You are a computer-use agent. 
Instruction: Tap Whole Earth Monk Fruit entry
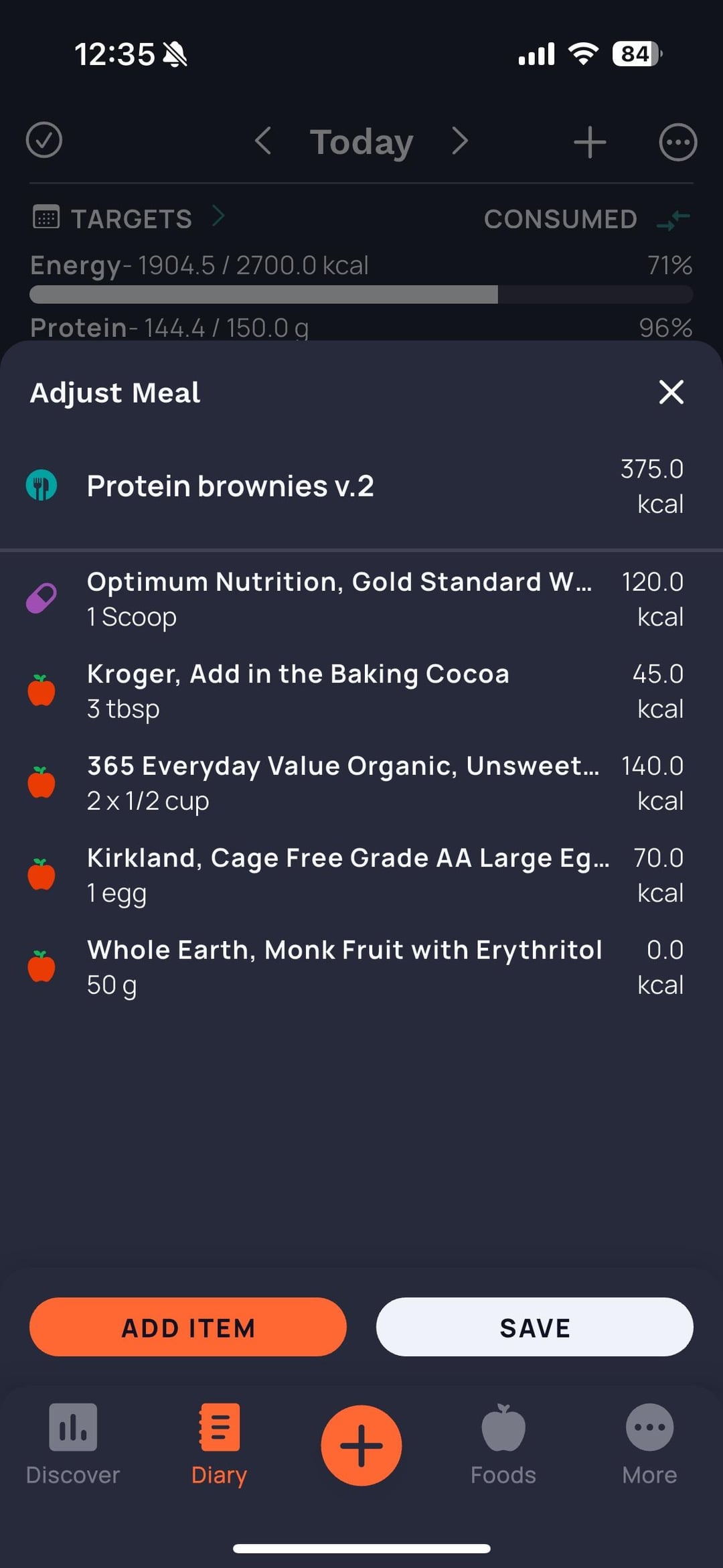(344, 967)
